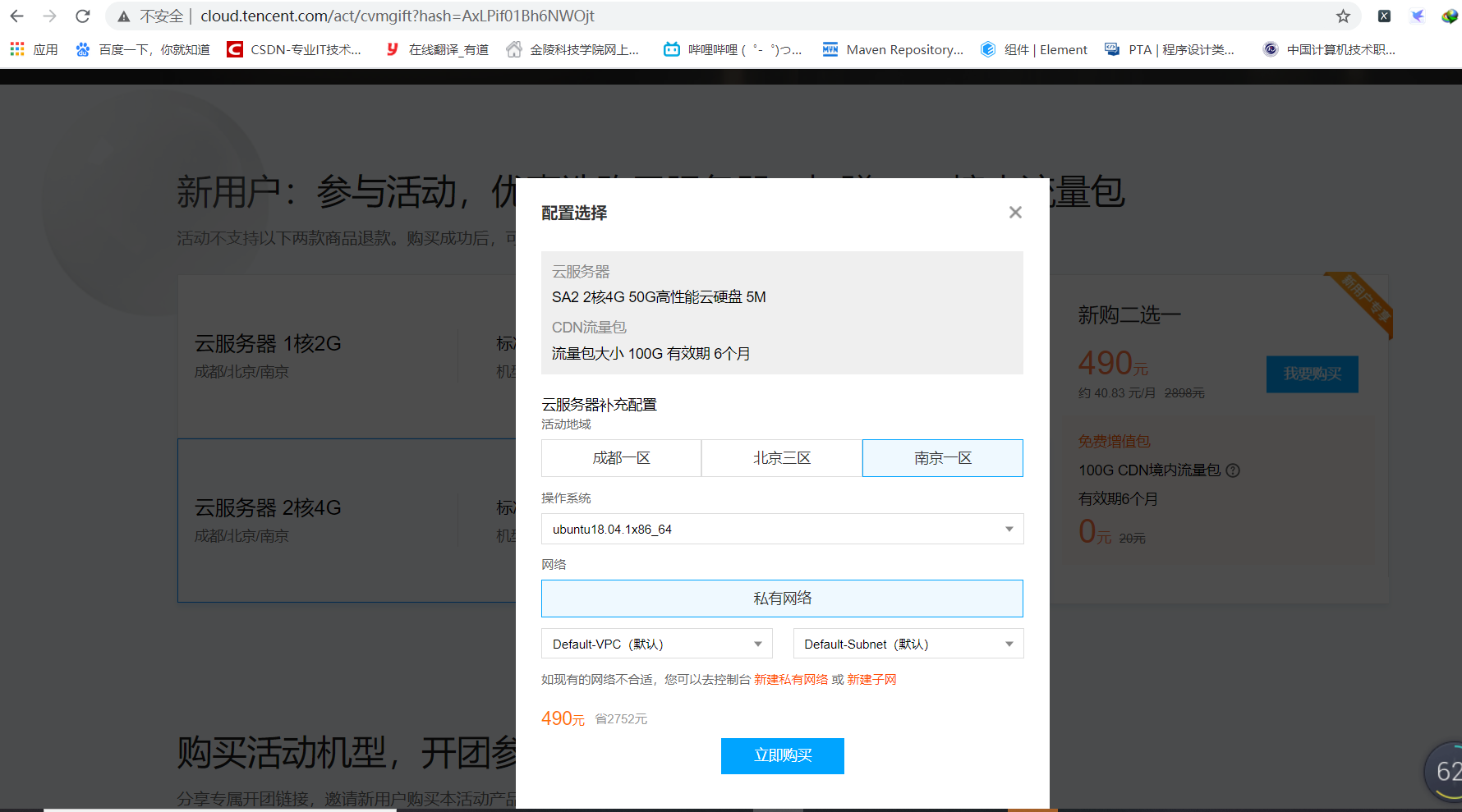Click the help icon next to 100G CDN traffic package
This screenshot has height=812, width=1462.
1233,470
